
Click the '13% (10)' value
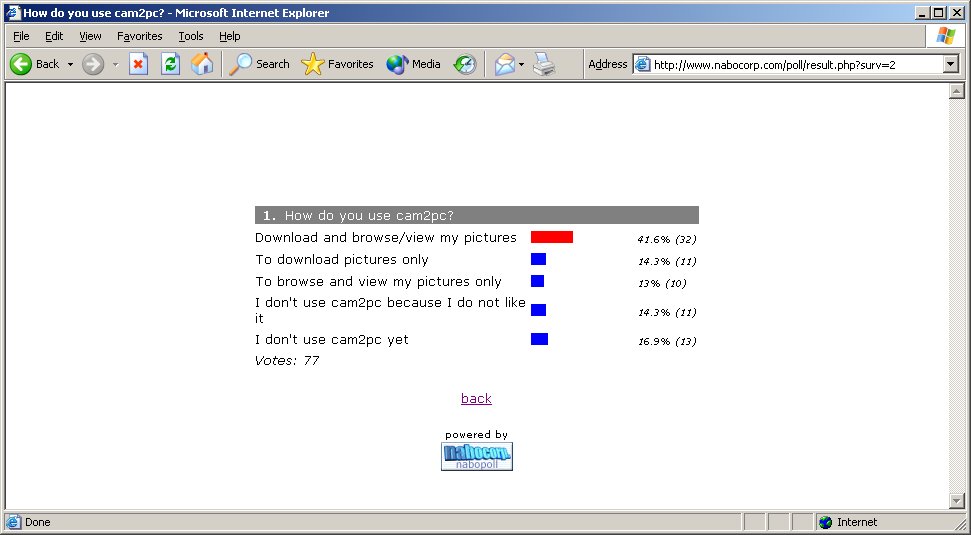[x=662, y=284]
